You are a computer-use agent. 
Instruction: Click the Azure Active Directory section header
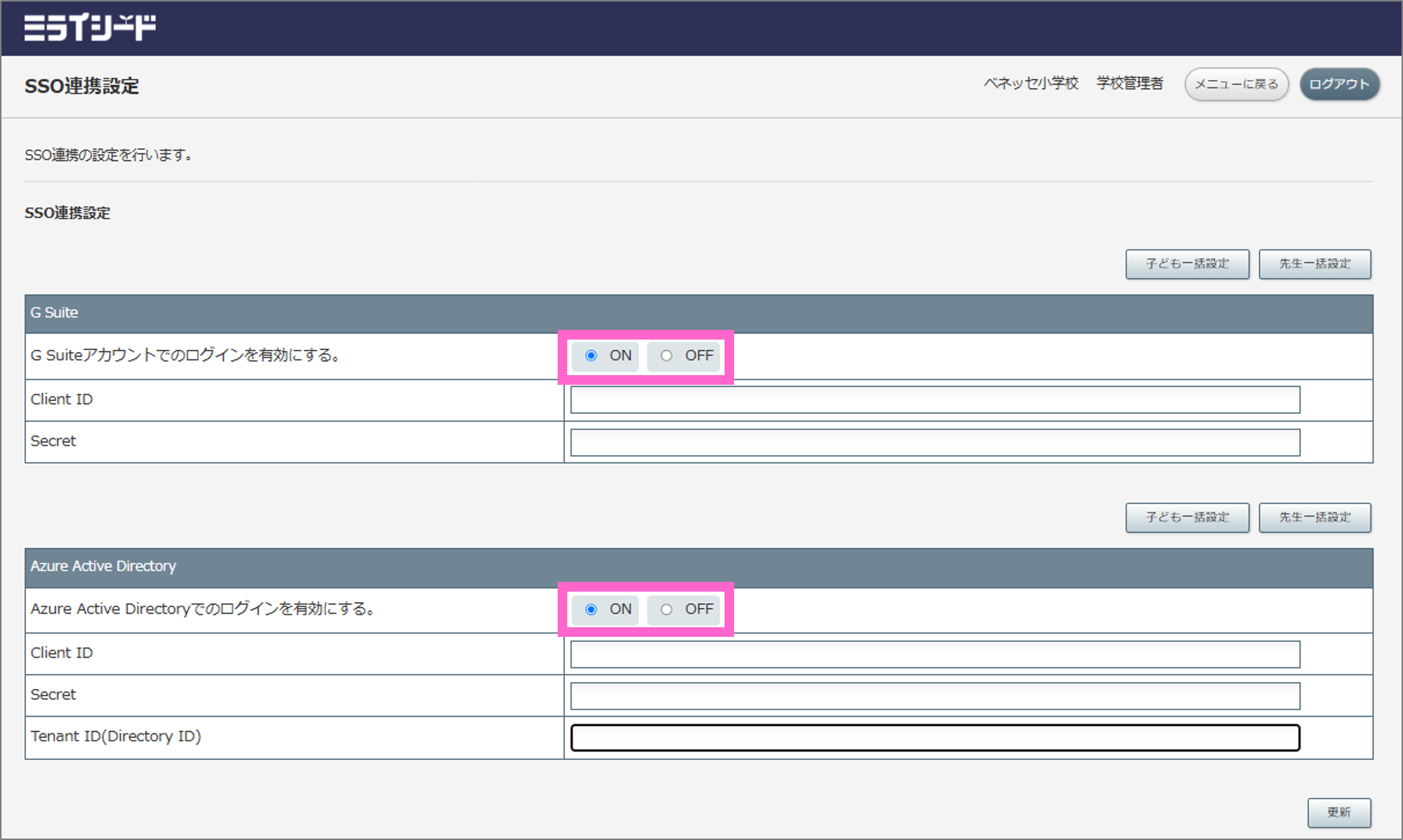point(699,566)
